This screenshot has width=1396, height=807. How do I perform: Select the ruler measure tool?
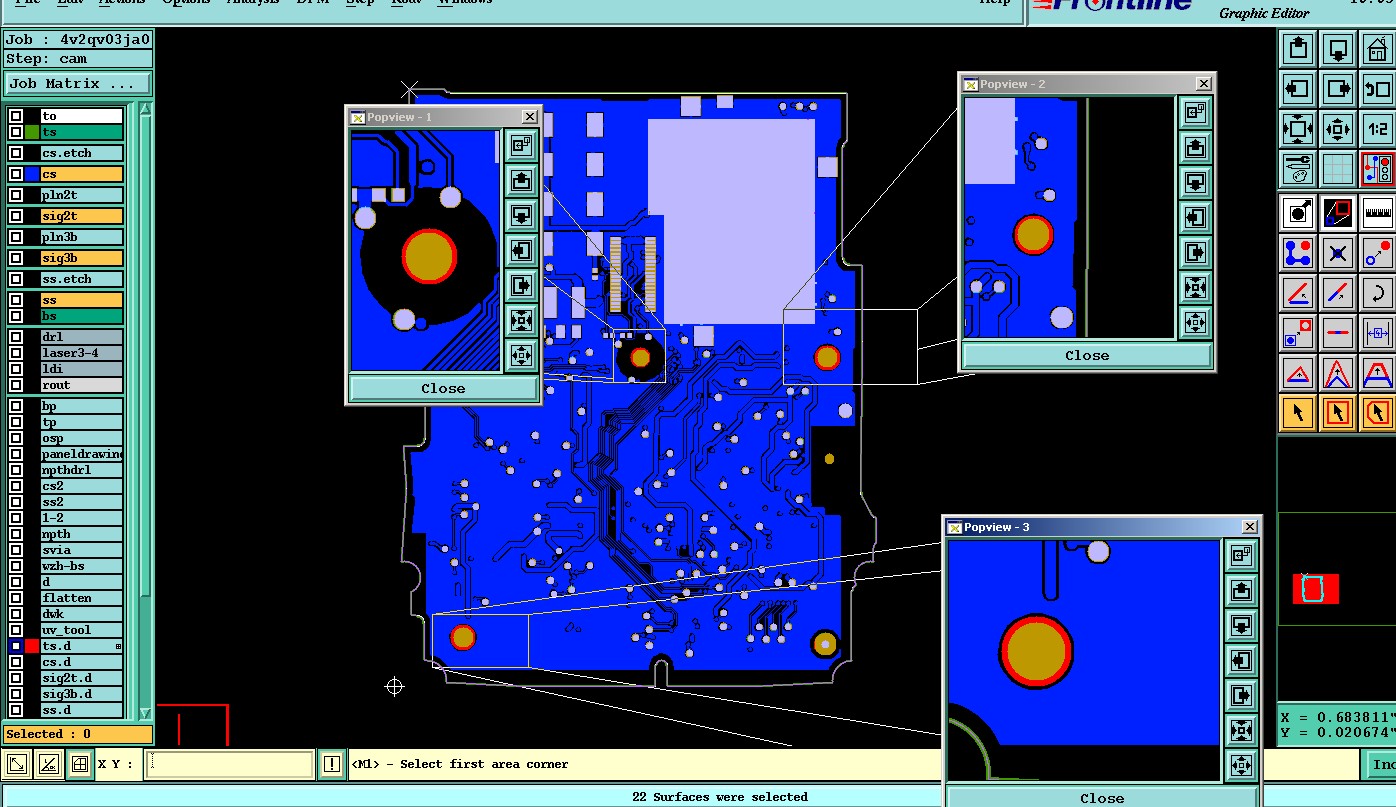[x=1378, y=212]
